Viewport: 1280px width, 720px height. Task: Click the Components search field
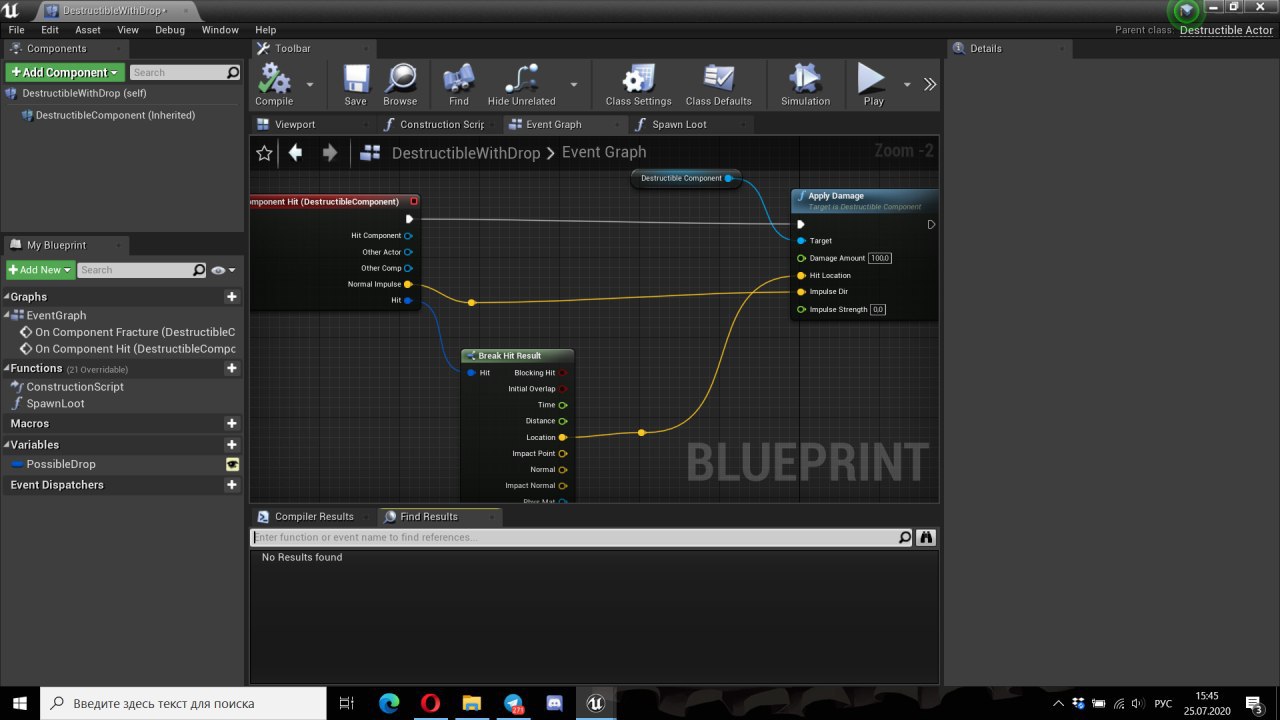tap(185, 72)
